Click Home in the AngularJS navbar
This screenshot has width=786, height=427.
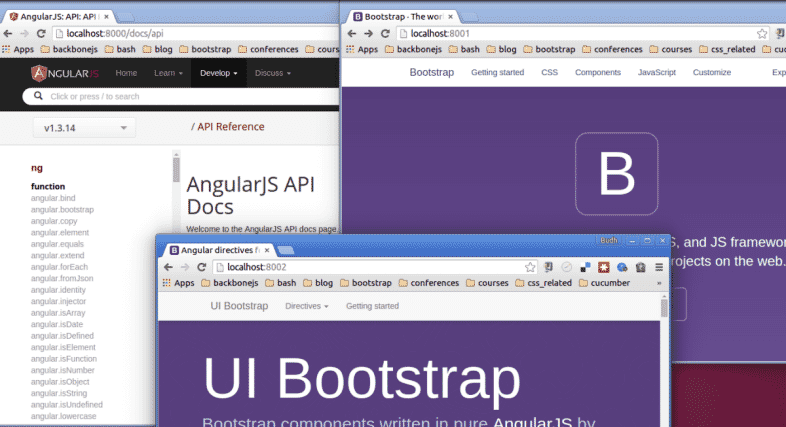click(126, 73)
